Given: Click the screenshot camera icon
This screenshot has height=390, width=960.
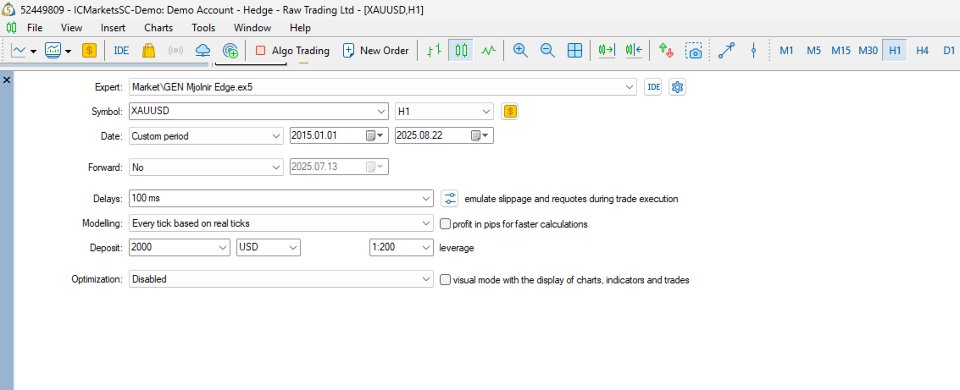Looking at the screenshot, I should coord(694,51).
